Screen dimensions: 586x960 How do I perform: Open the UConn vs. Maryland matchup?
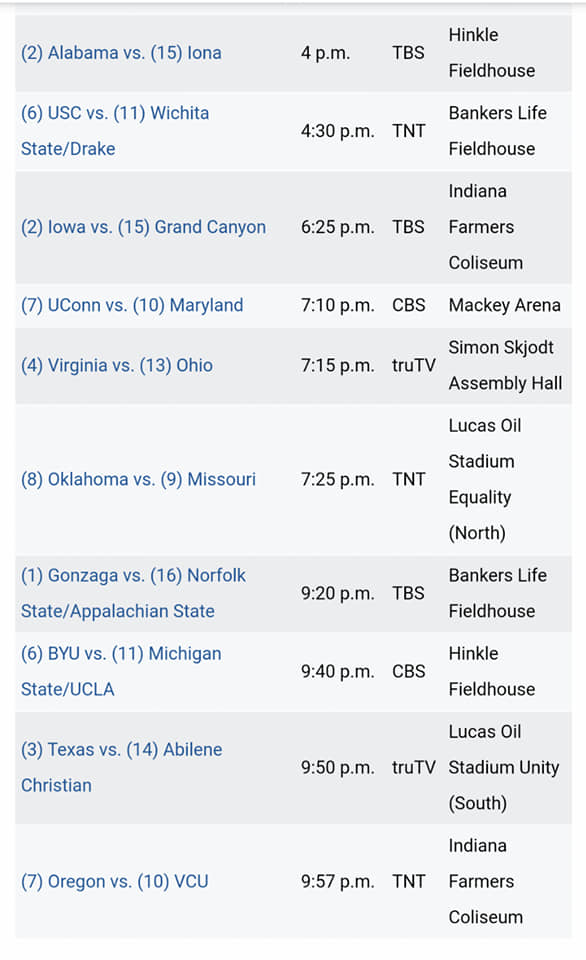coord(132,306)
